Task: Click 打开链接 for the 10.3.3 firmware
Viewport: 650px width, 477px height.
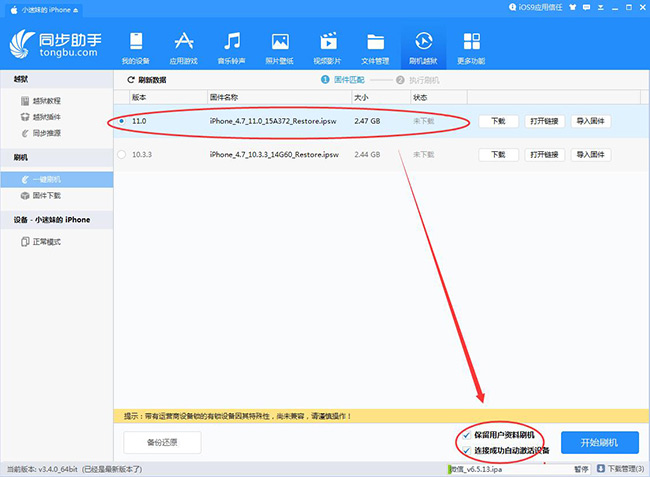Action: [x=544, y=155]
